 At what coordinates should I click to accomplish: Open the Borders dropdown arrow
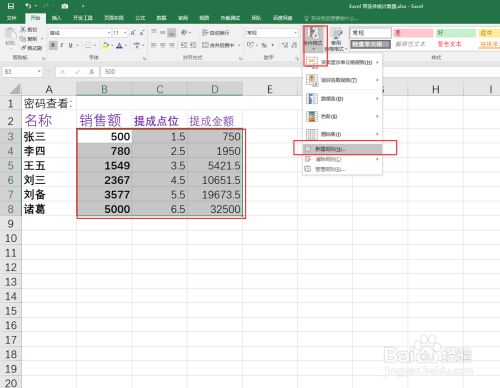click(94, 45)
